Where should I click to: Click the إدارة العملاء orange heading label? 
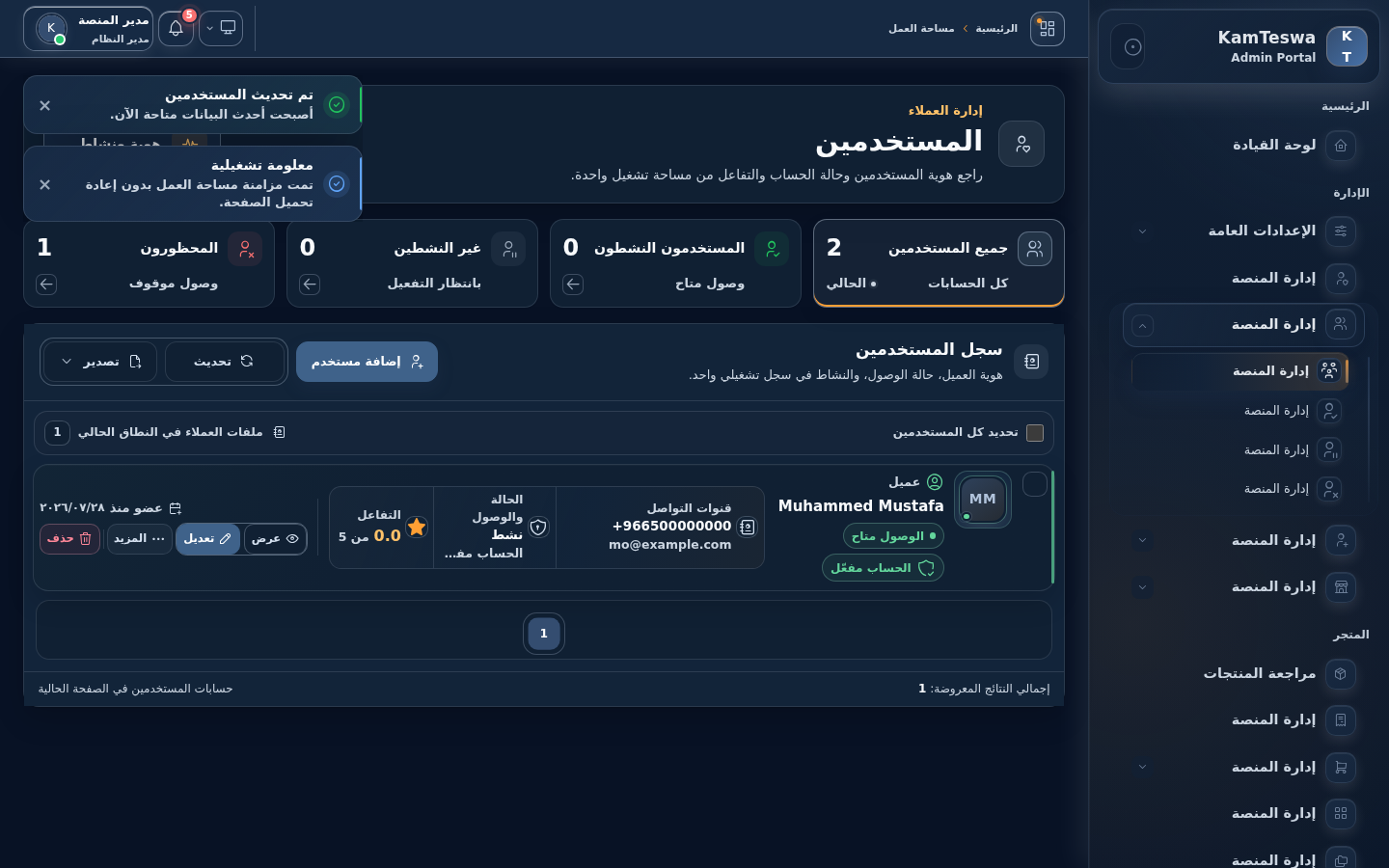(x=945, y=111)
